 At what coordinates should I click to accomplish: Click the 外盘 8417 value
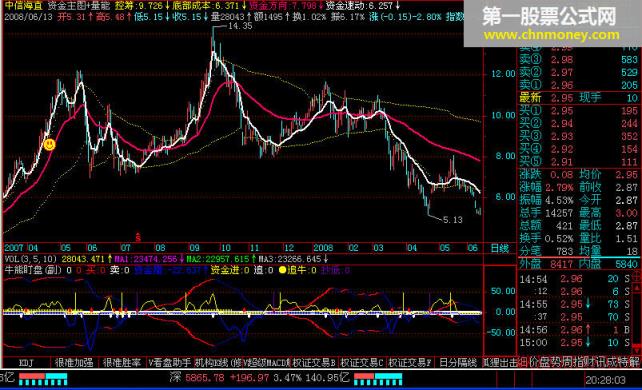coord(561,264)
